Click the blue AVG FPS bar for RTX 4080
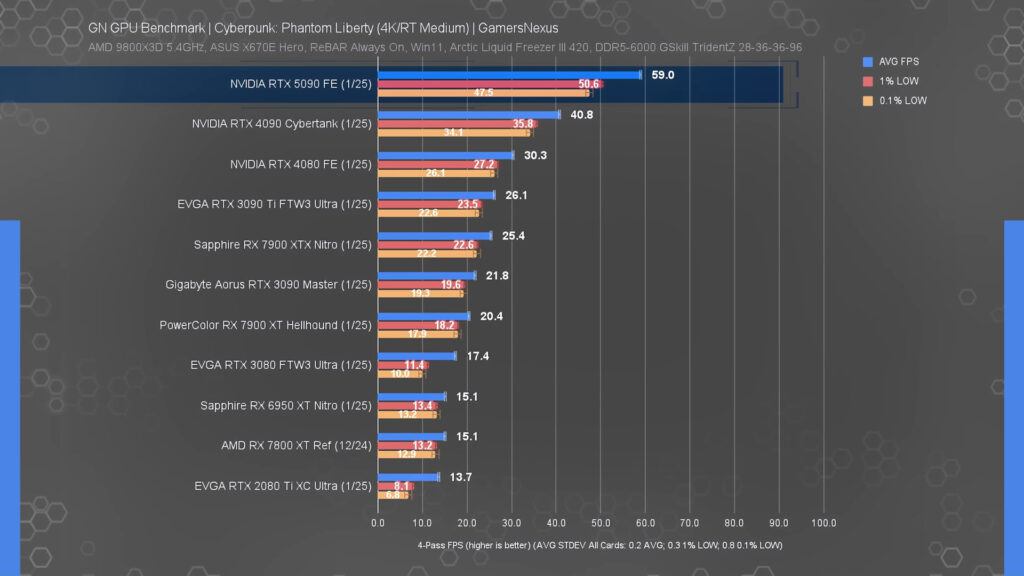The width and height of the screenshot is (1024, 576). coord(445,155)
